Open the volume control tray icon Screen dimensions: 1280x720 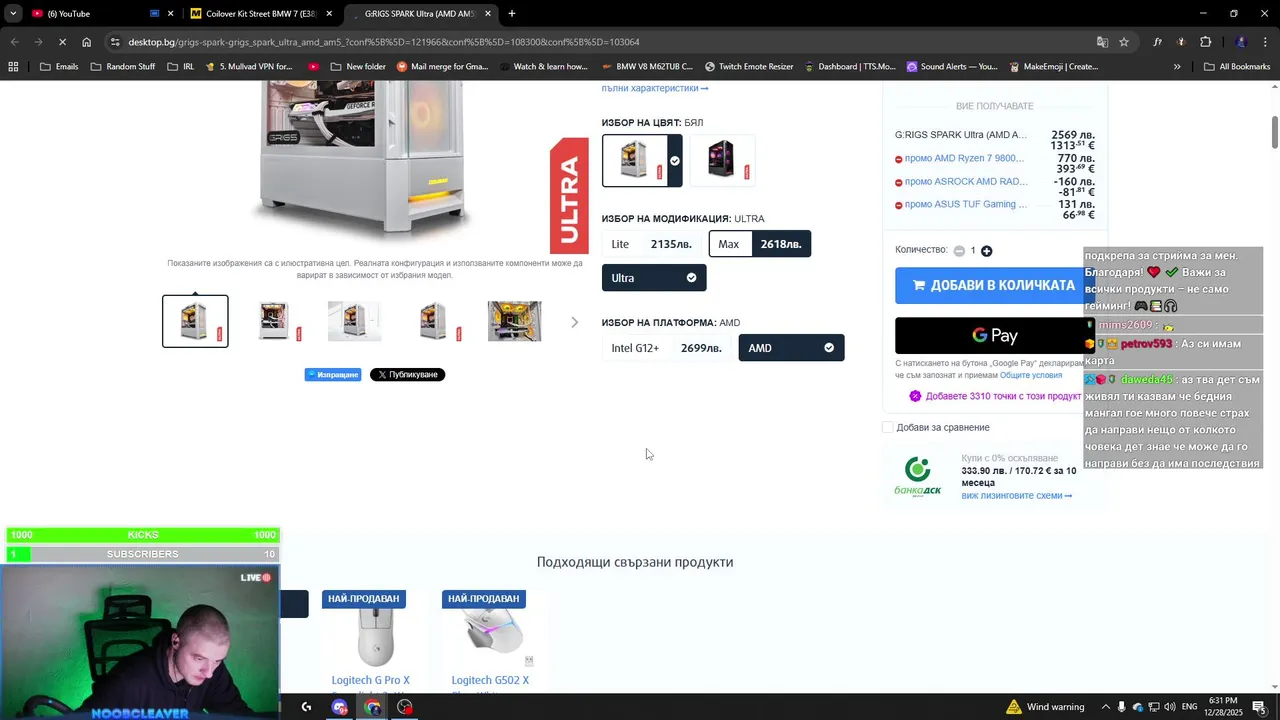1169,707
